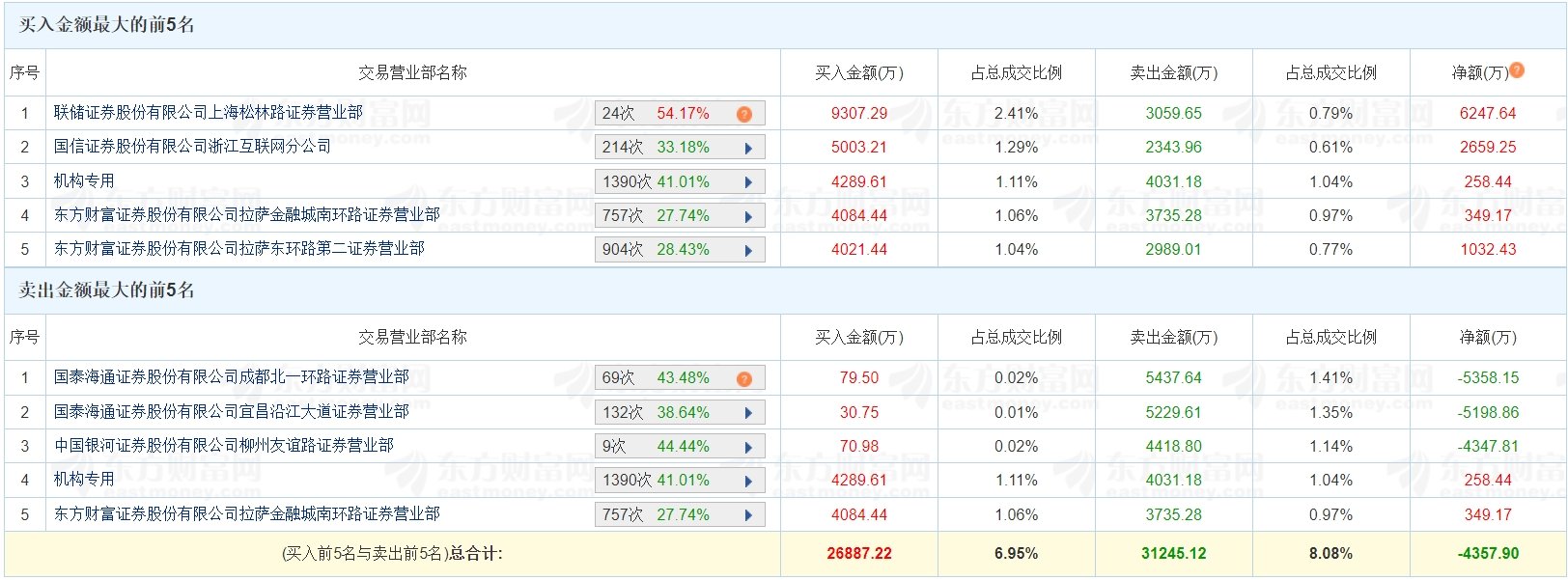The height and width of the screenshot is (580, 1568).
Task: Expand the arrow for 中国银河柳州友谊路营业部
Action: [748, 447]
